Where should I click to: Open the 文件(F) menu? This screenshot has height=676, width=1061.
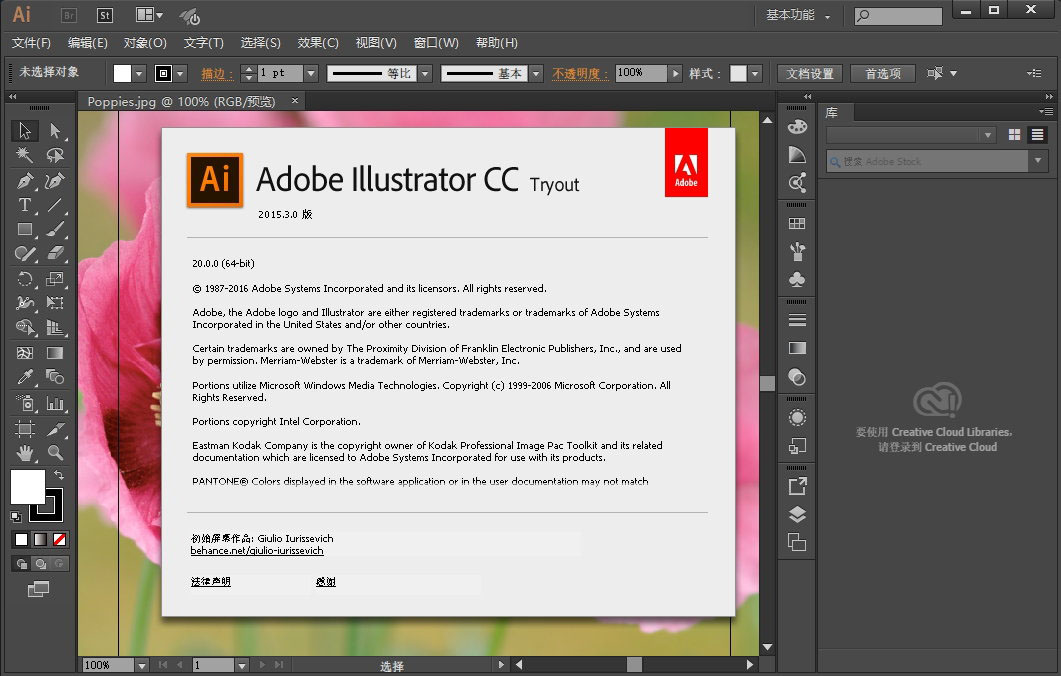[31, 43]
